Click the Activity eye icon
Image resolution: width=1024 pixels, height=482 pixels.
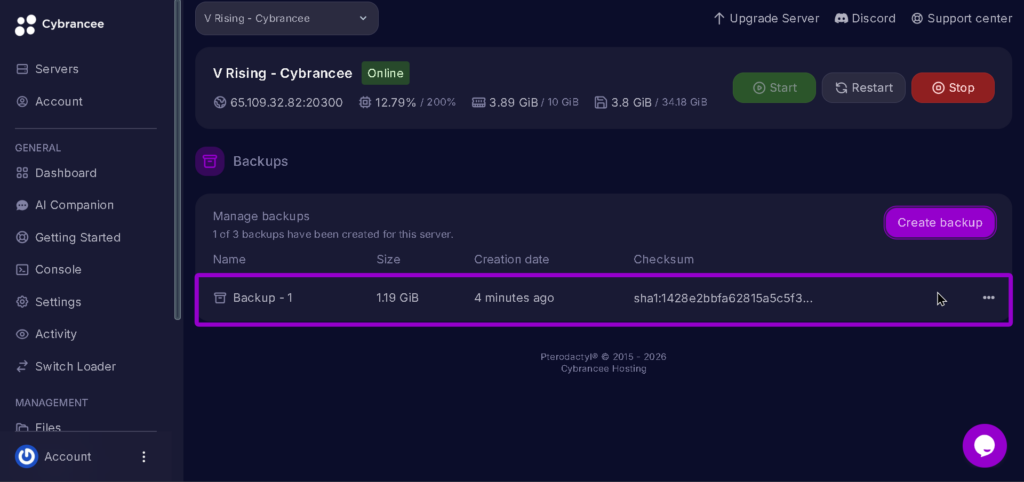point(22,334)
